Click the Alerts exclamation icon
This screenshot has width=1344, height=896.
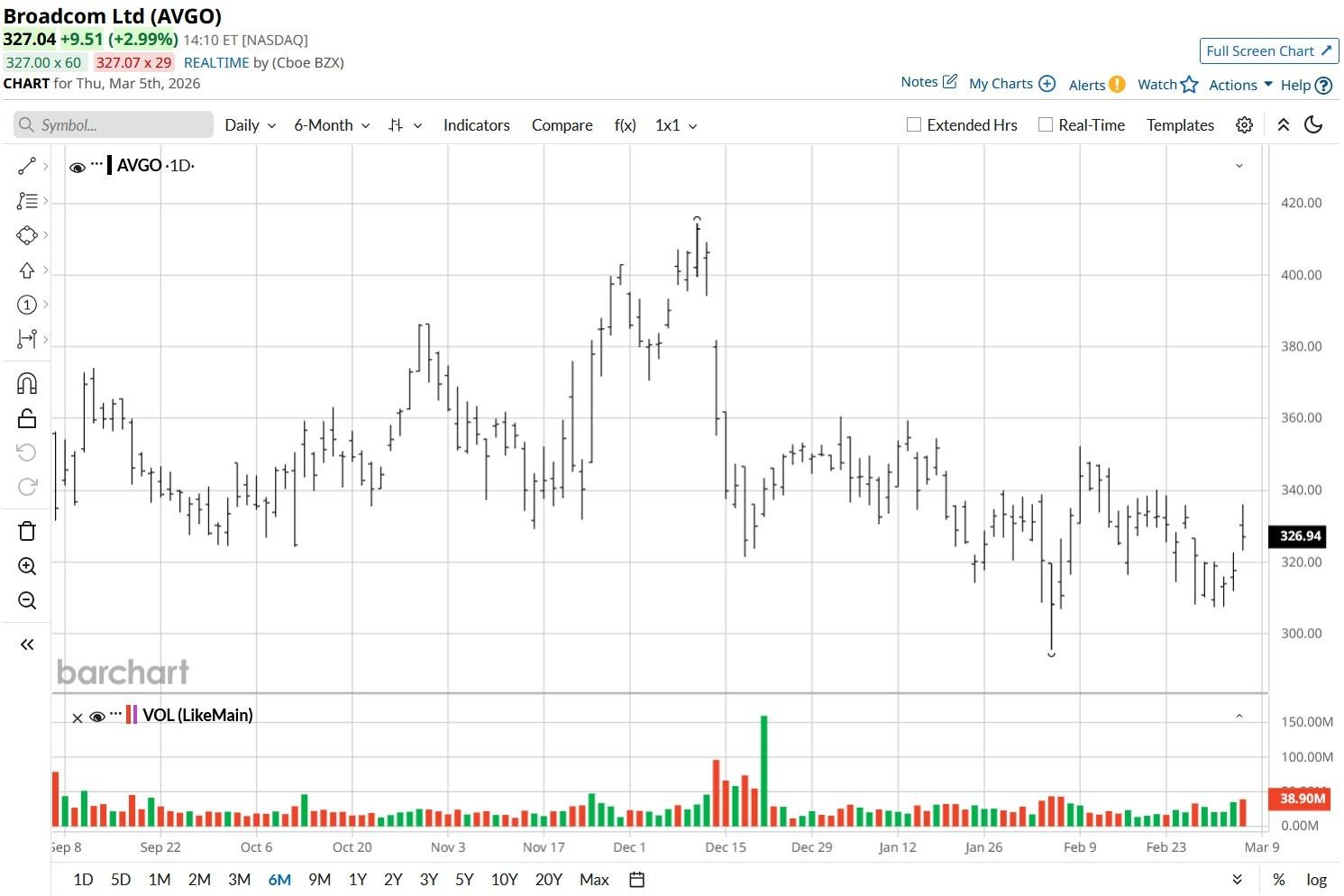[1117, 85]
